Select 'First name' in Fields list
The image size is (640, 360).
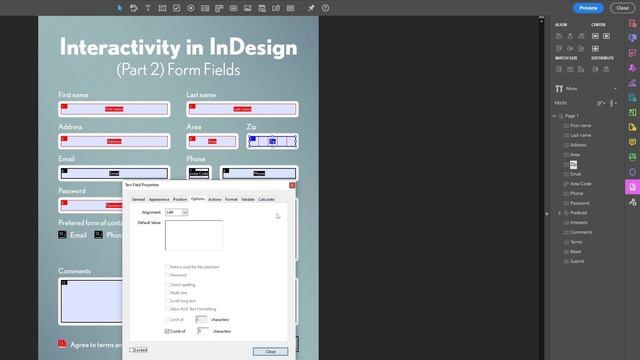(580, 126)
